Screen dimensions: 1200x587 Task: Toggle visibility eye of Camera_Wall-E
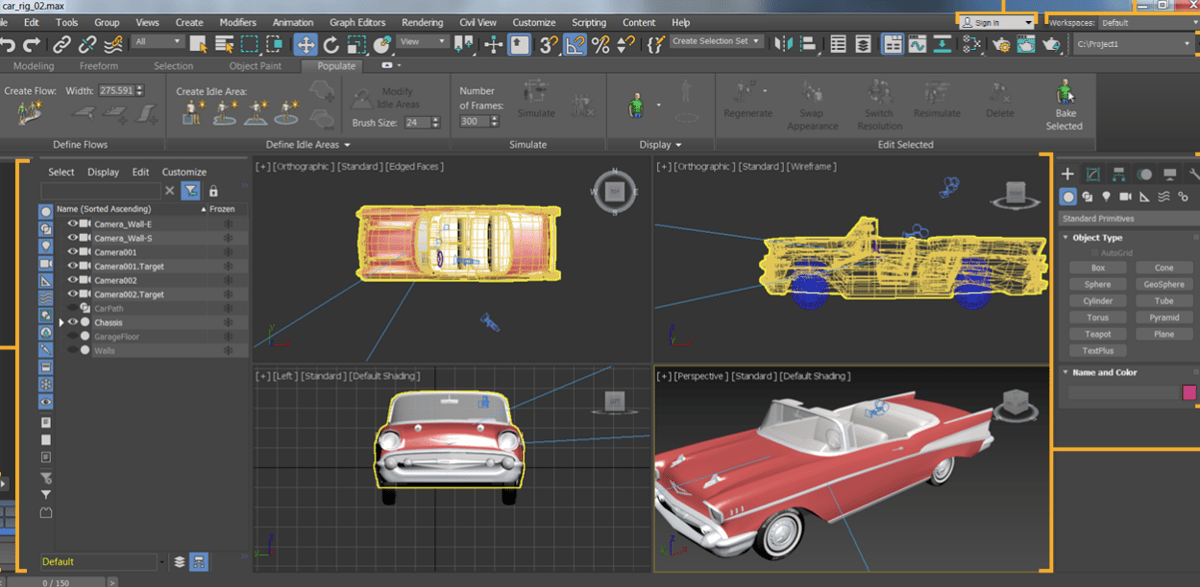coord(73,224)
